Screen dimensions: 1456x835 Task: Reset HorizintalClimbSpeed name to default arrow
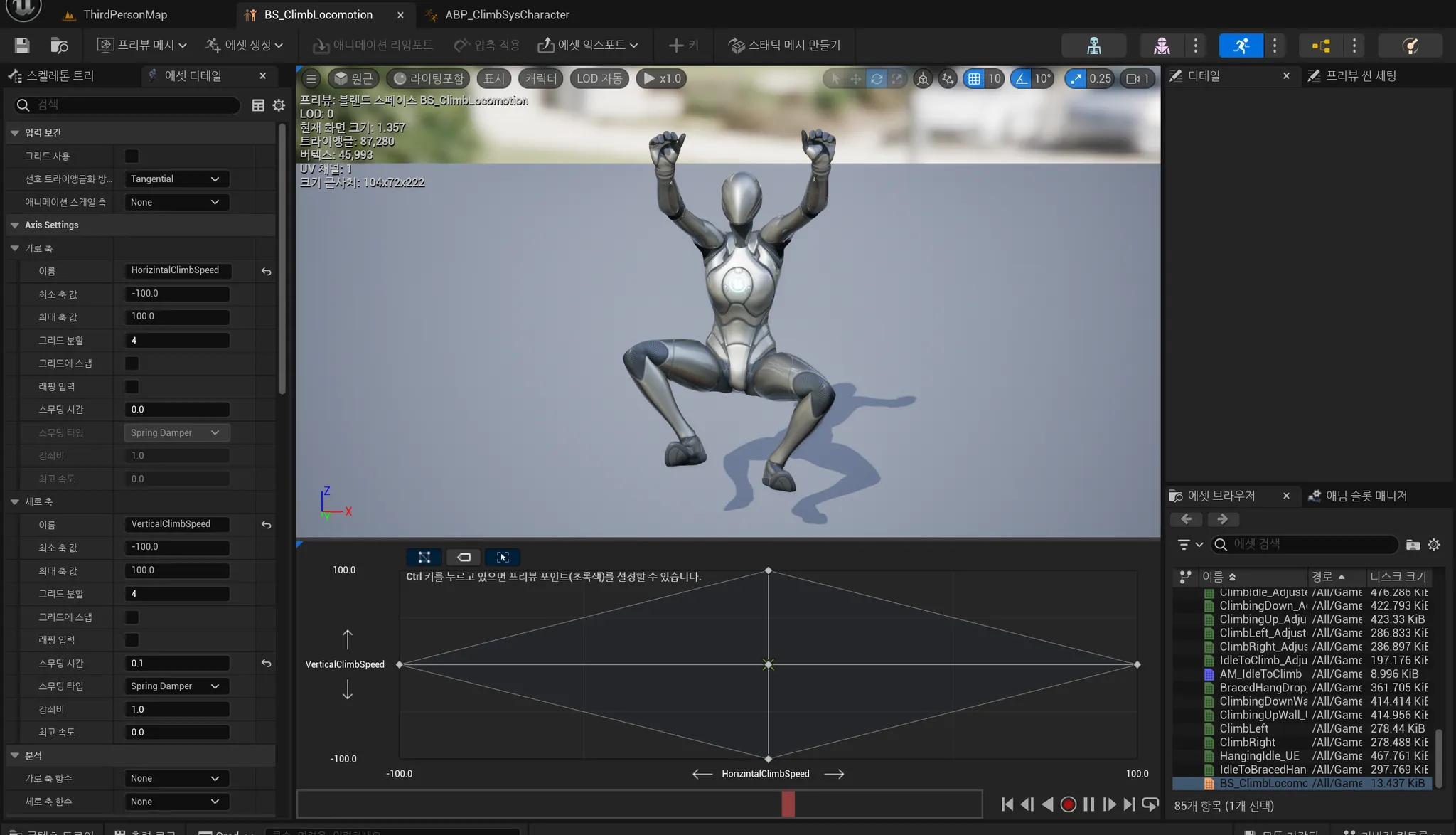[x=266, y=271]
